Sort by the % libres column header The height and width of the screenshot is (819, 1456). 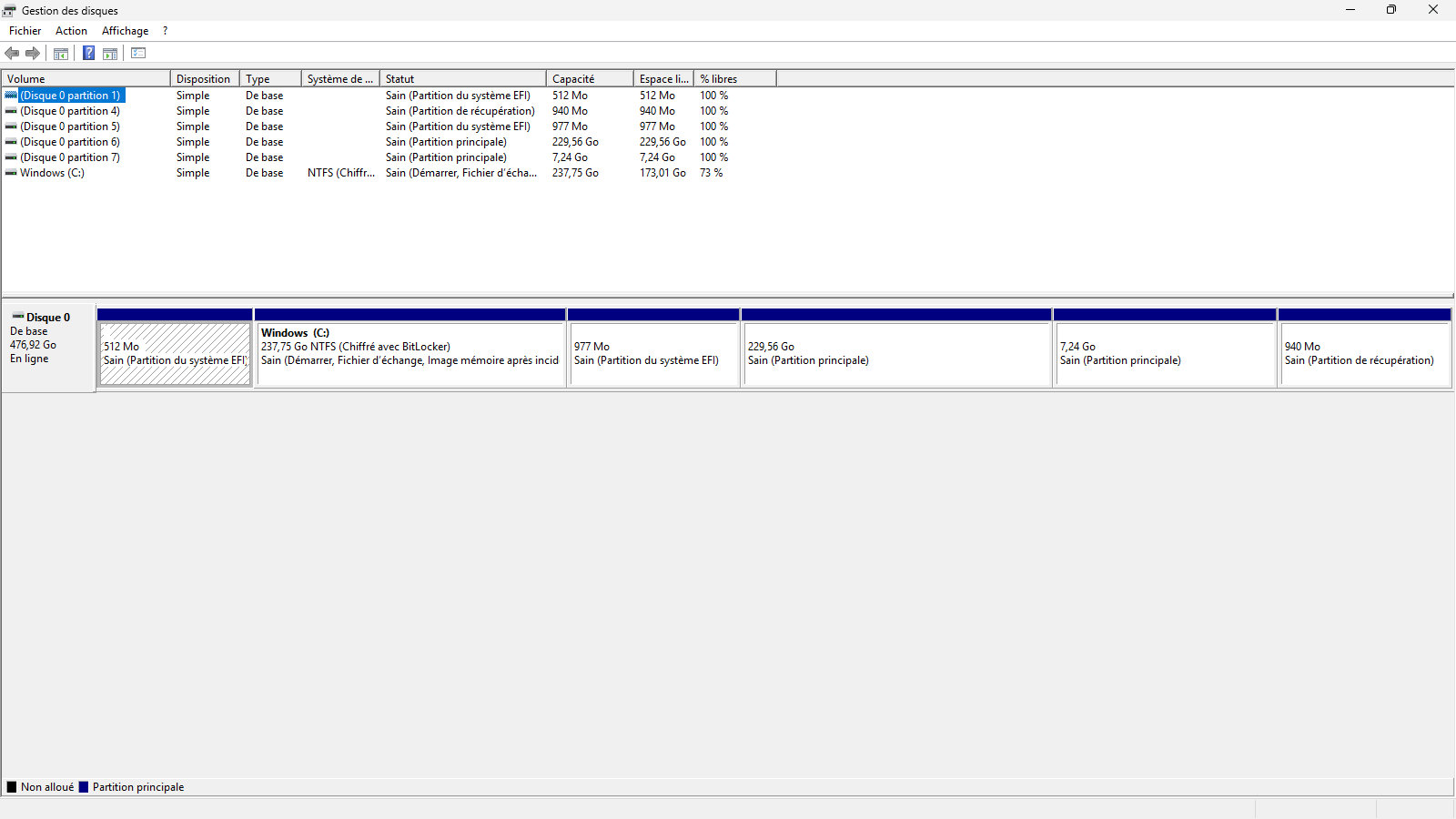click(735, 79)
